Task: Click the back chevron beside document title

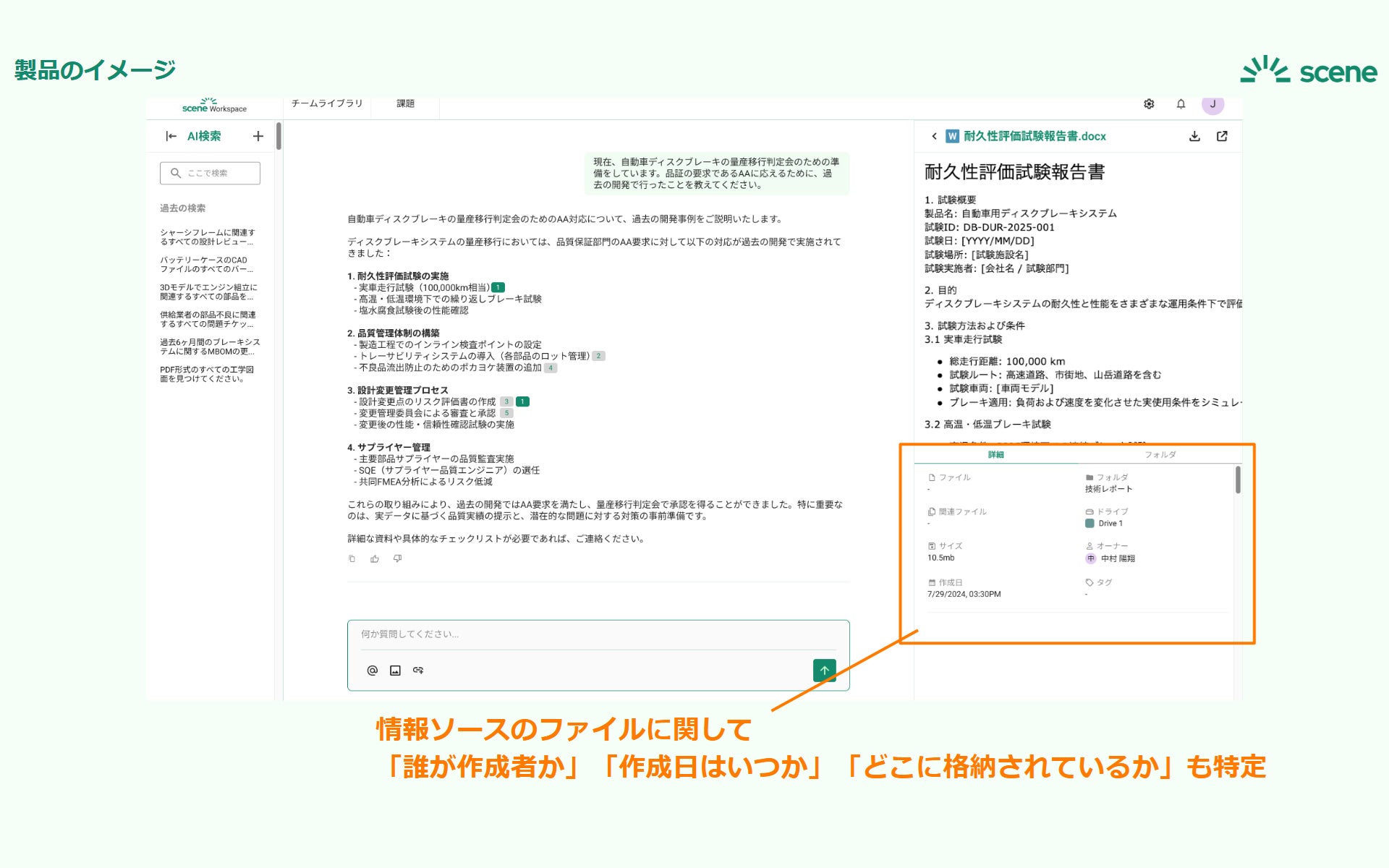Action: coord(934,136)
